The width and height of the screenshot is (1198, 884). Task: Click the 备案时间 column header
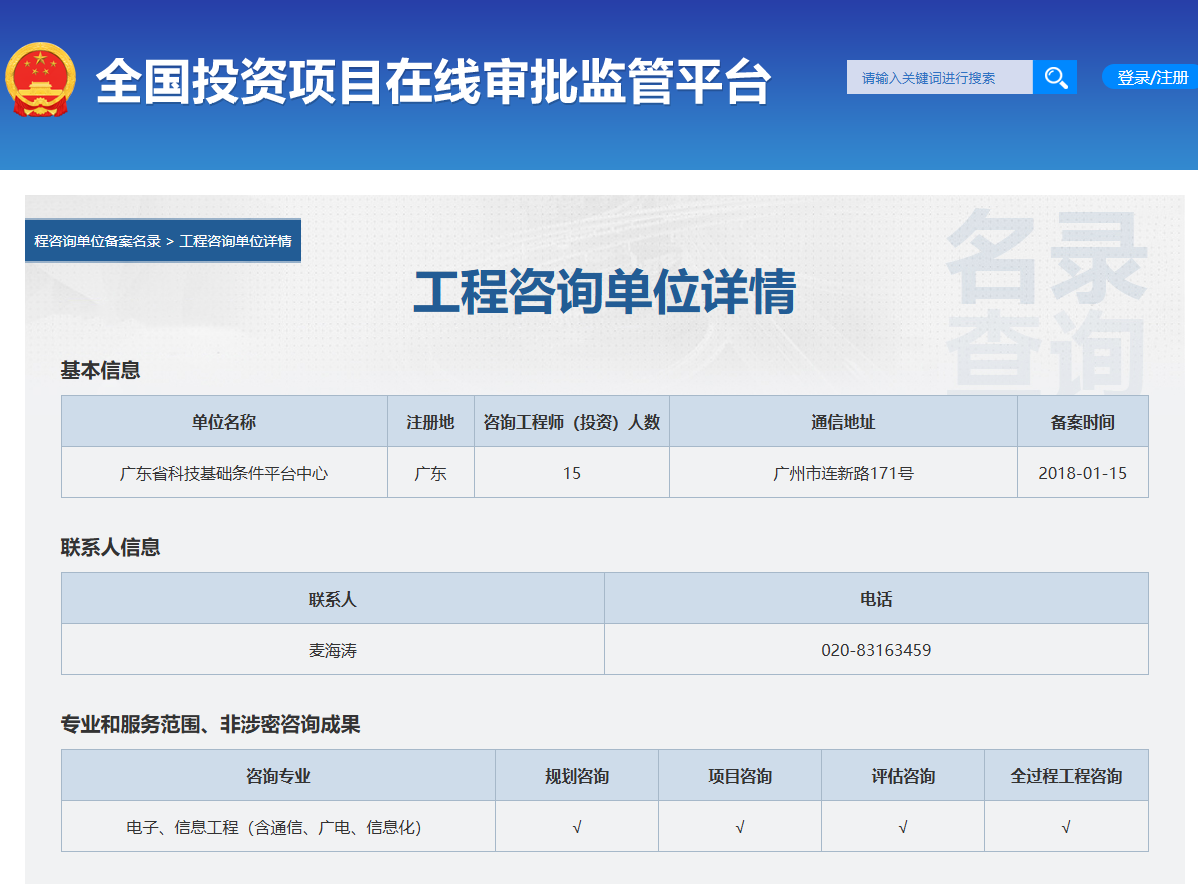pos(1083,420)
